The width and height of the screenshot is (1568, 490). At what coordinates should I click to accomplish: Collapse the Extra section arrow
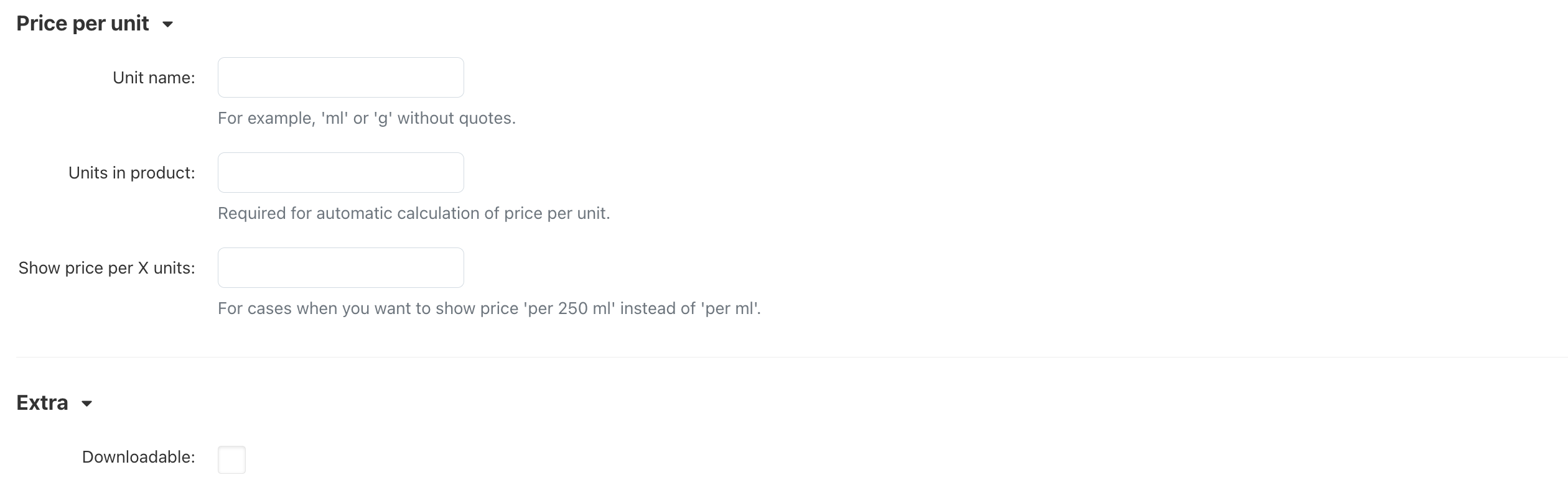(x=87, y=404)
